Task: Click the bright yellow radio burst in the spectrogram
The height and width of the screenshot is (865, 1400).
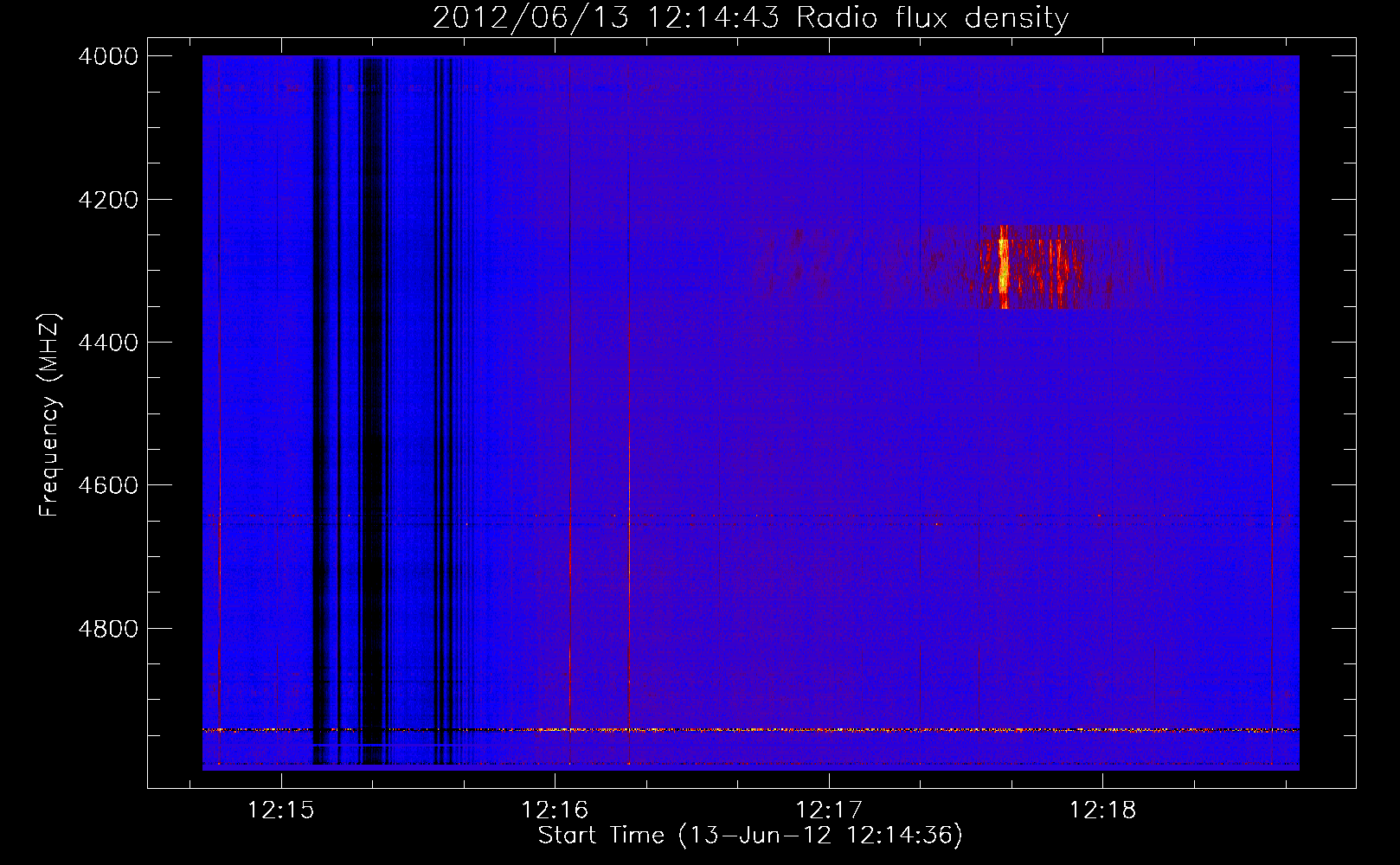Action: point(1004,266)
